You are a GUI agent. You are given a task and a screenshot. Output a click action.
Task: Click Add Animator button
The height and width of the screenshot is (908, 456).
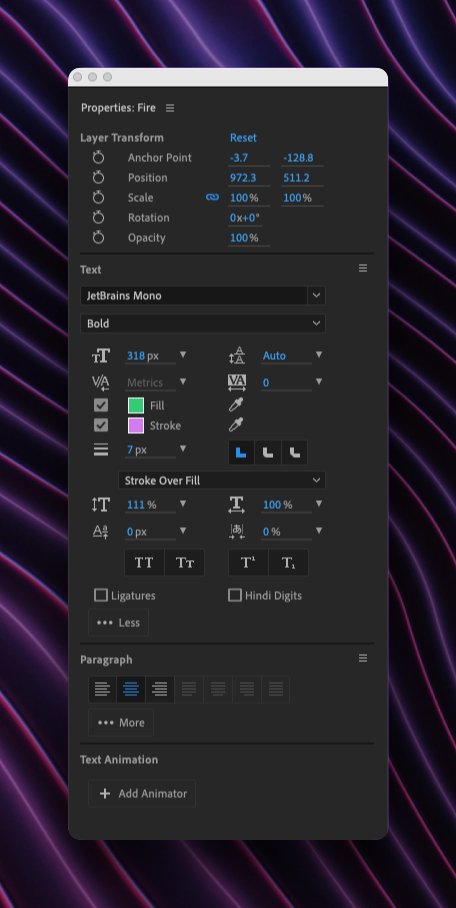pyautogui.click(x=142, y=794)
